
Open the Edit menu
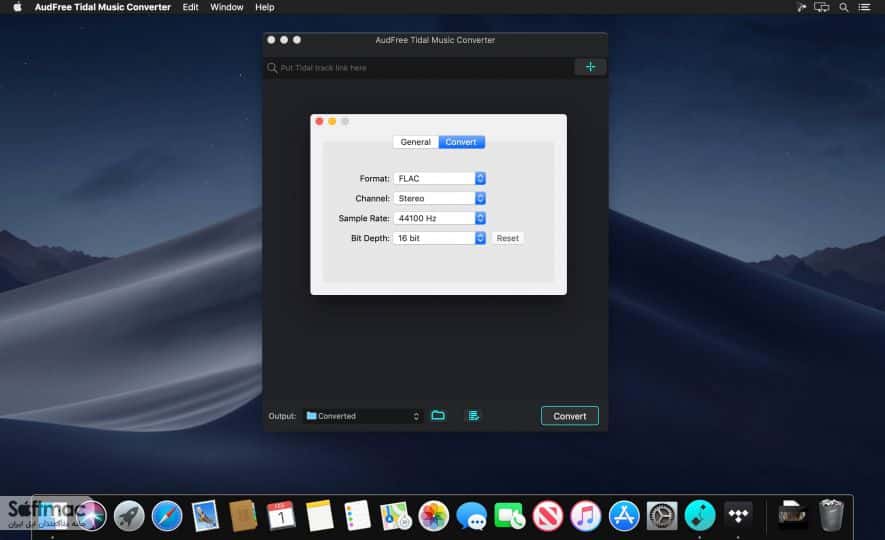pyautogui.click(x=190, y=7)
